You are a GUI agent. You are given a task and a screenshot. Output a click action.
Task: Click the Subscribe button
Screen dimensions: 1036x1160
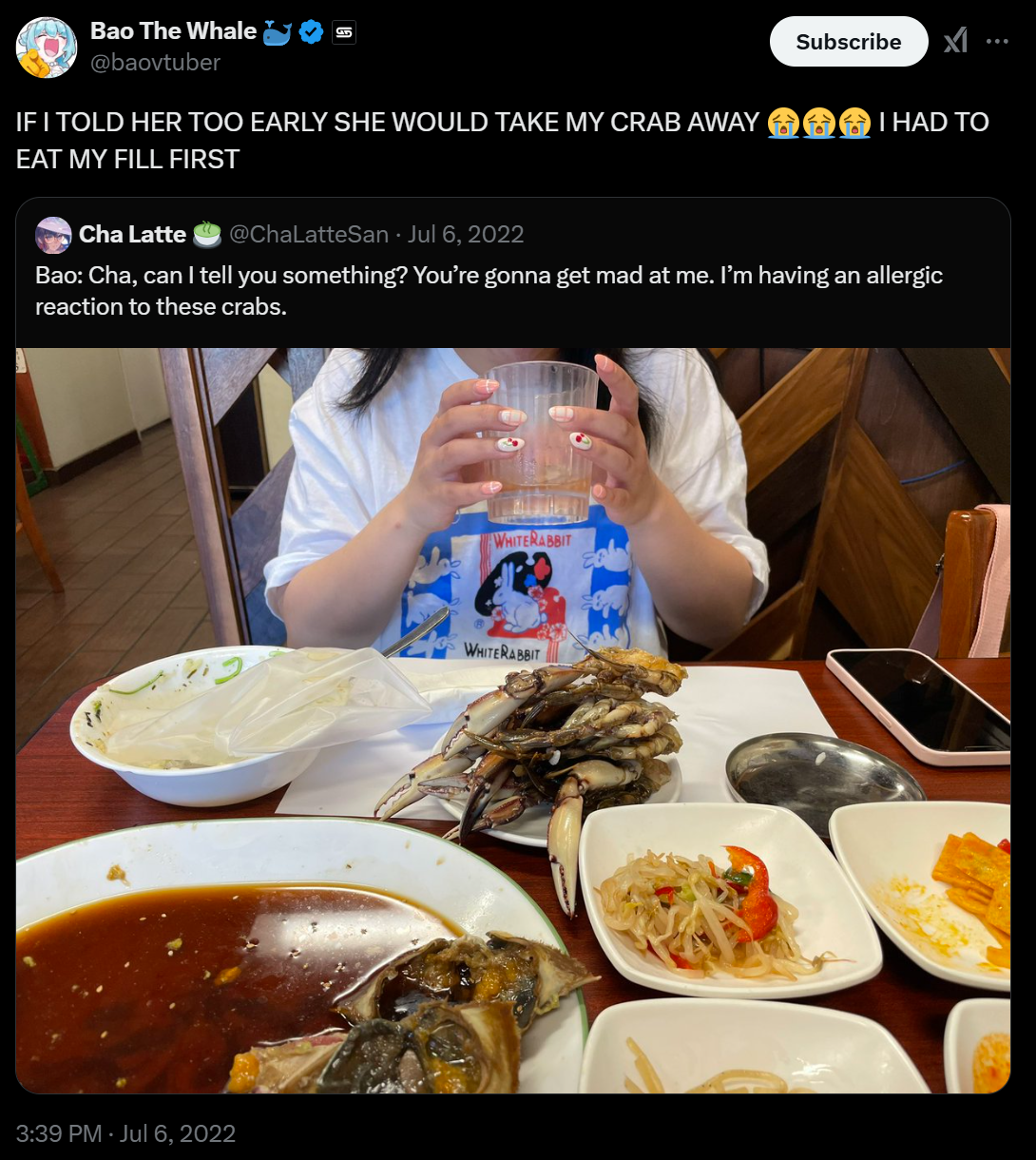tap(849, 42)
